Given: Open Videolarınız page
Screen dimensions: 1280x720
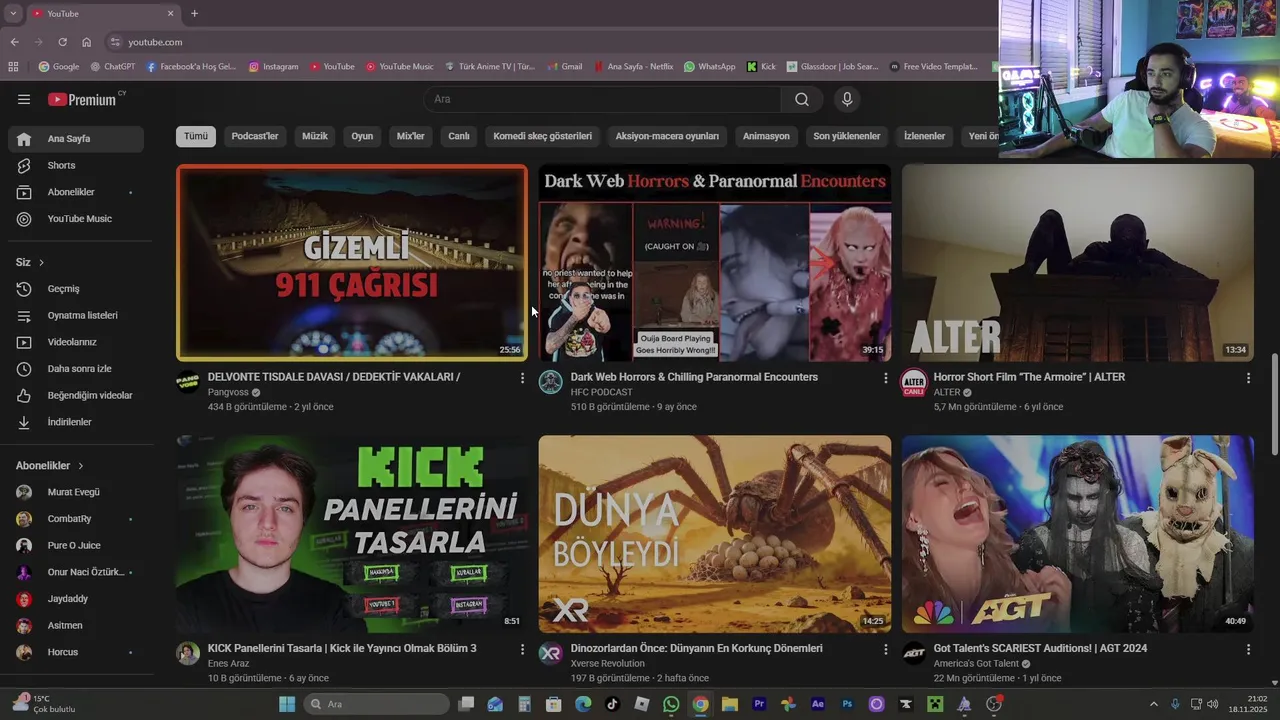Looking at the screenshot, I should point(76,342).
